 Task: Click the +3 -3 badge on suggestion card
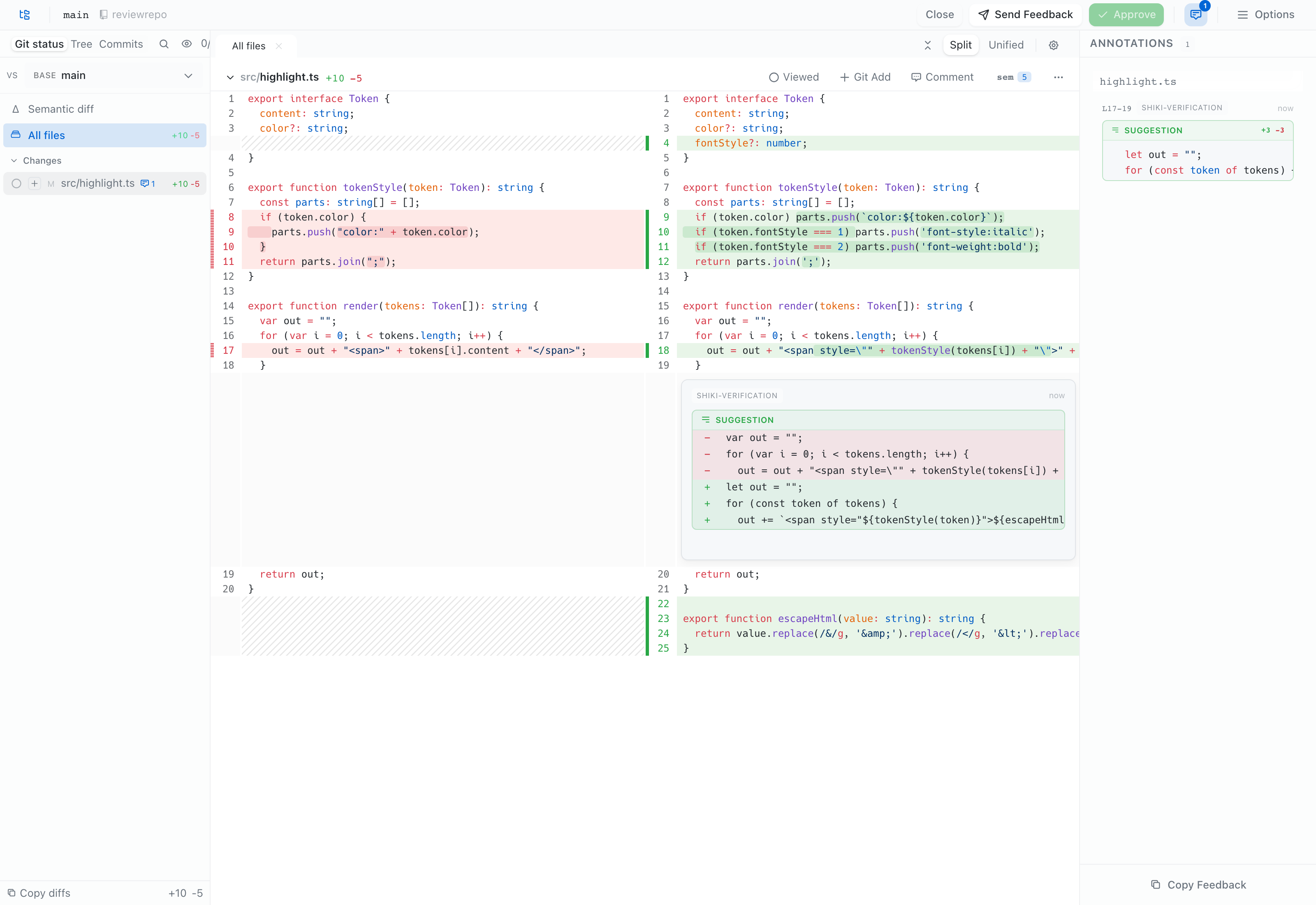pos(1272,130)
